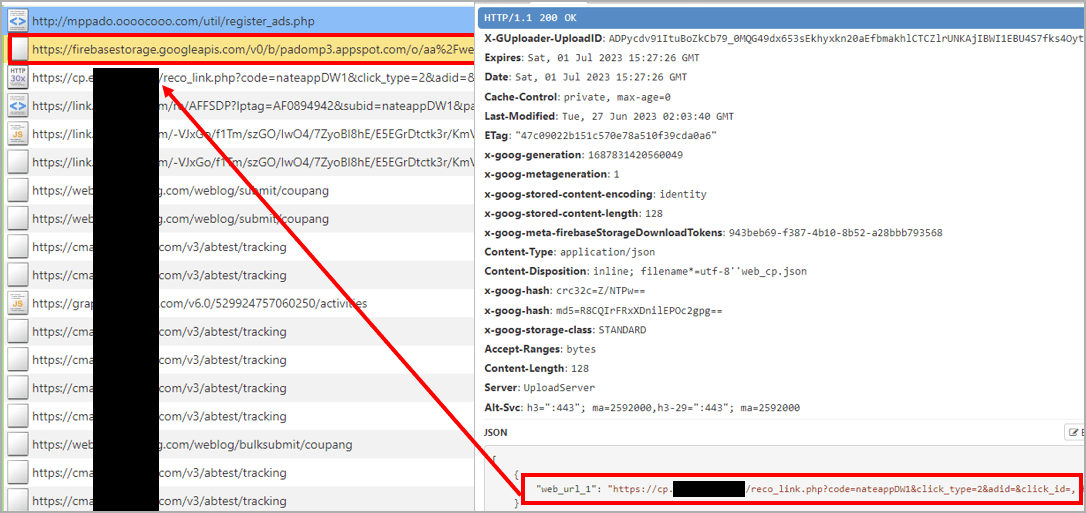Click the JS icon on the activities request
Image resolution: width=1086 pixels, height=513 pixels.
[x=17, y=303]
